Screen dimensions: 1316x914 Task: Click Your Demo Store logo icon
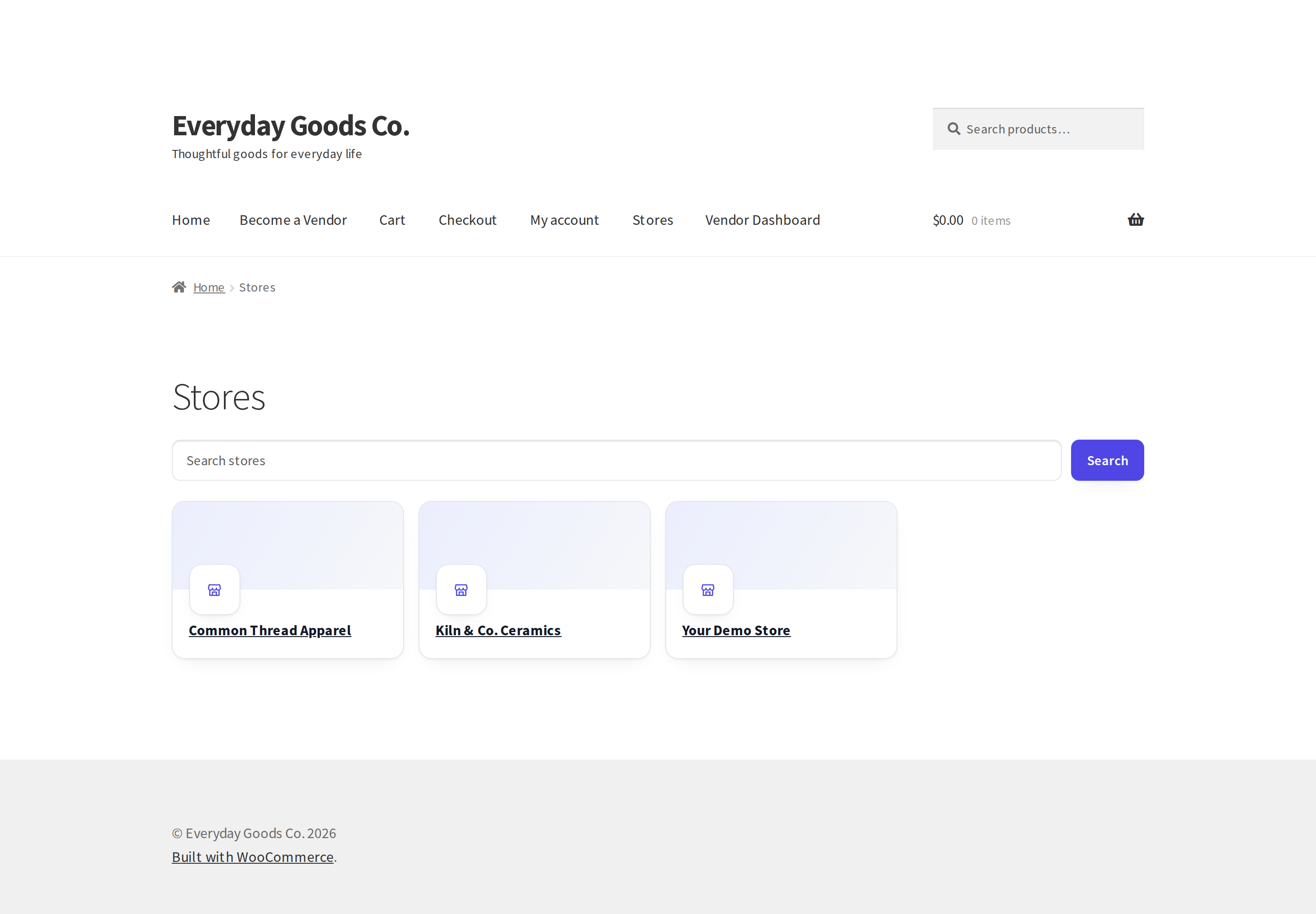[x=708, y=590]
